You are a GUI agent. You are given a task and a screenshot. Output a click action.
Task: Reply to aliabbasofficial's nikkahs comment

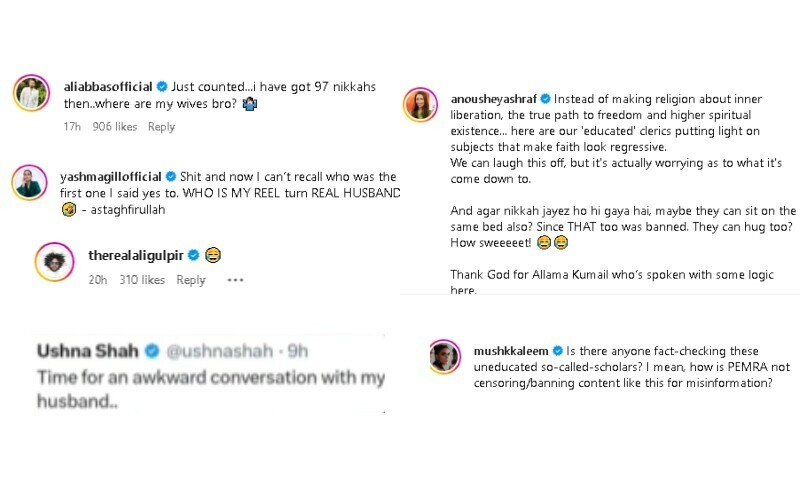pos(161,127)
